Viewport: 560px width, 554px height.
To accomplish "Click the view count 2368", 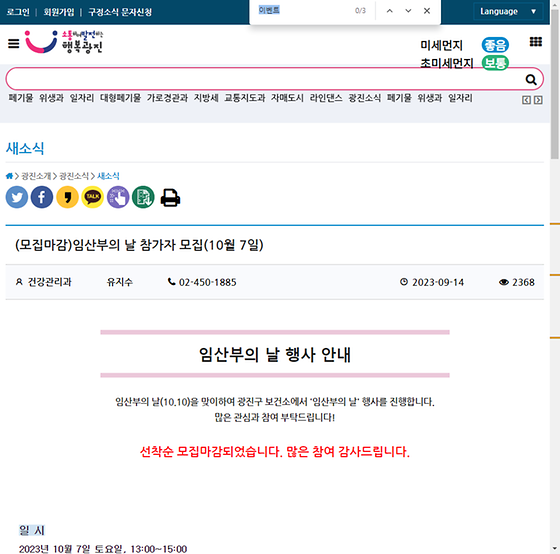I will click(523, 282).
